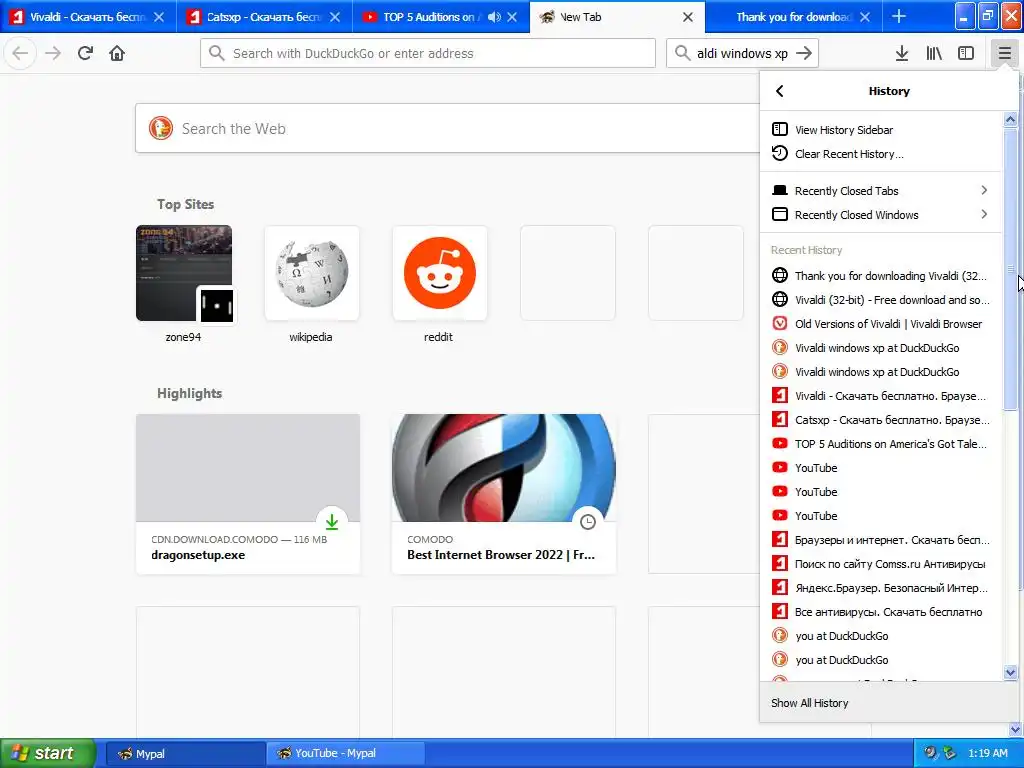The height and width of the screenshot is (768, 1024).
Task: Expand Recently Closed Tabs submenu
Action: click(880, 191)
